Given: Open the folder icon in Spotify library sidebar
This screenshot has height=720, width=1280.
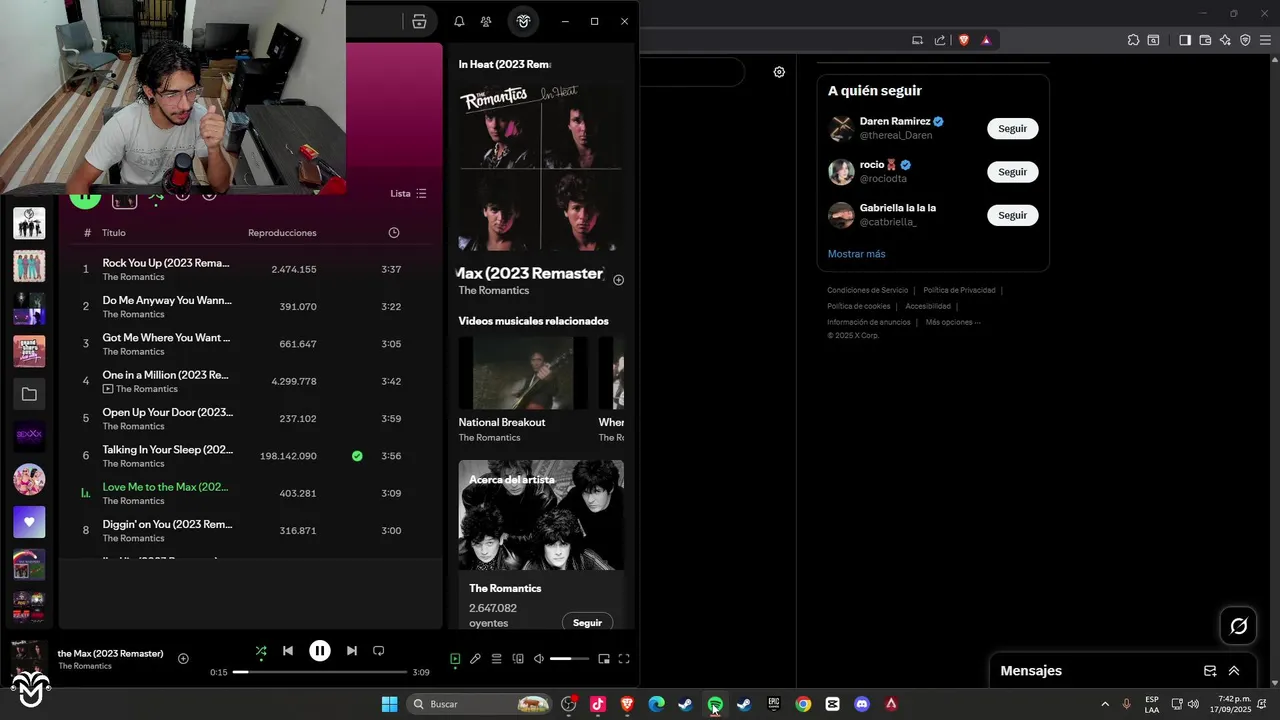Looking at the screenshot, I should click(29, 394).
